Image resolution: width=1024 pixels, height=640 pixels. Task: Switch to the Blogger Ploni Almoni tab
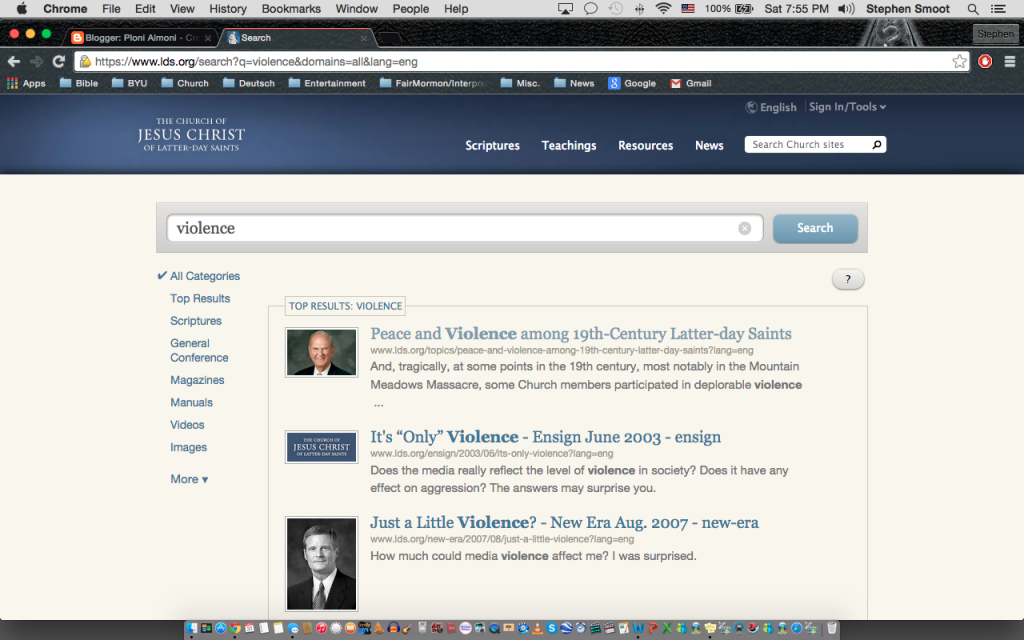click(142, 38)
